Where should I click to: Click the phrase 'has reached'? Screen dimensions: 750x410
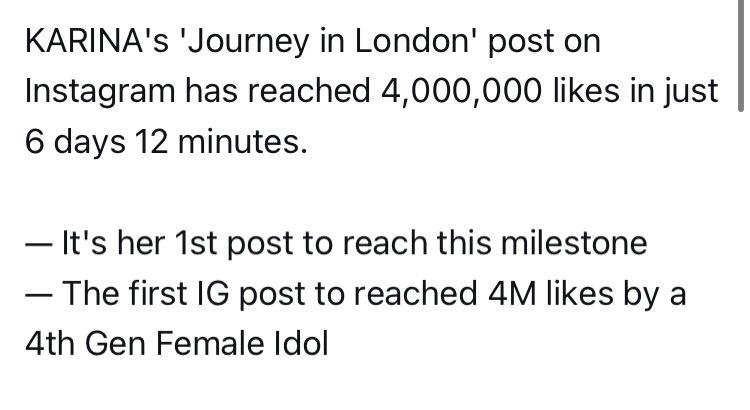(278, 91)
